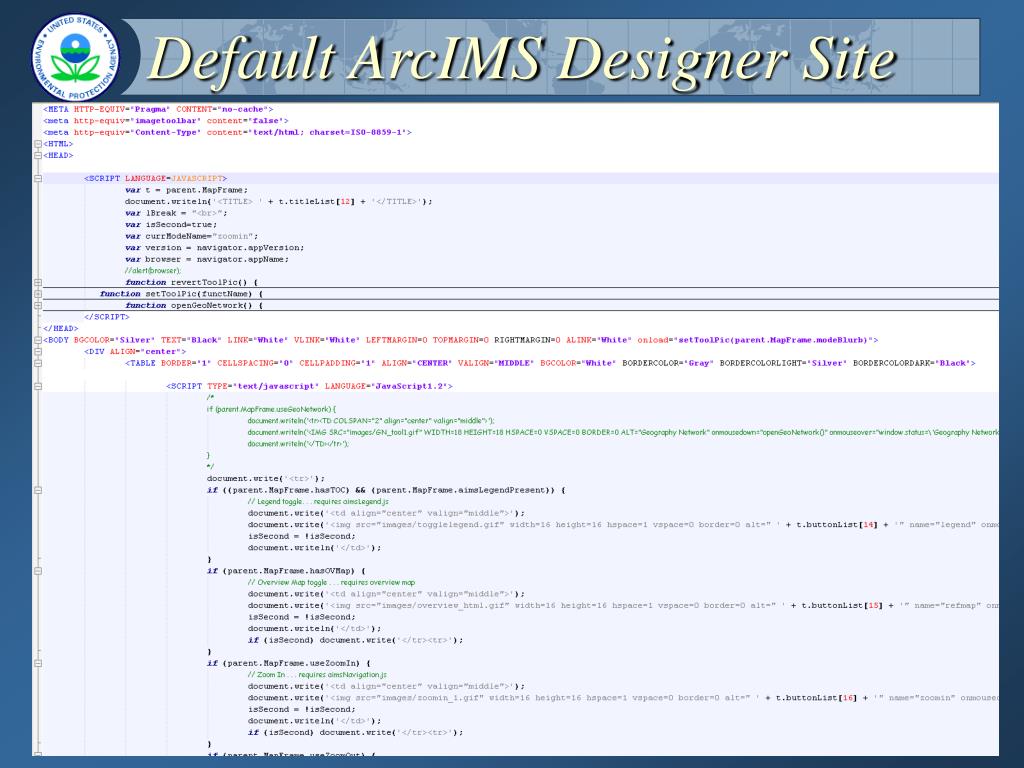Click the slide title 'Default ArcIMS Designer Site'

coord(522,59)
